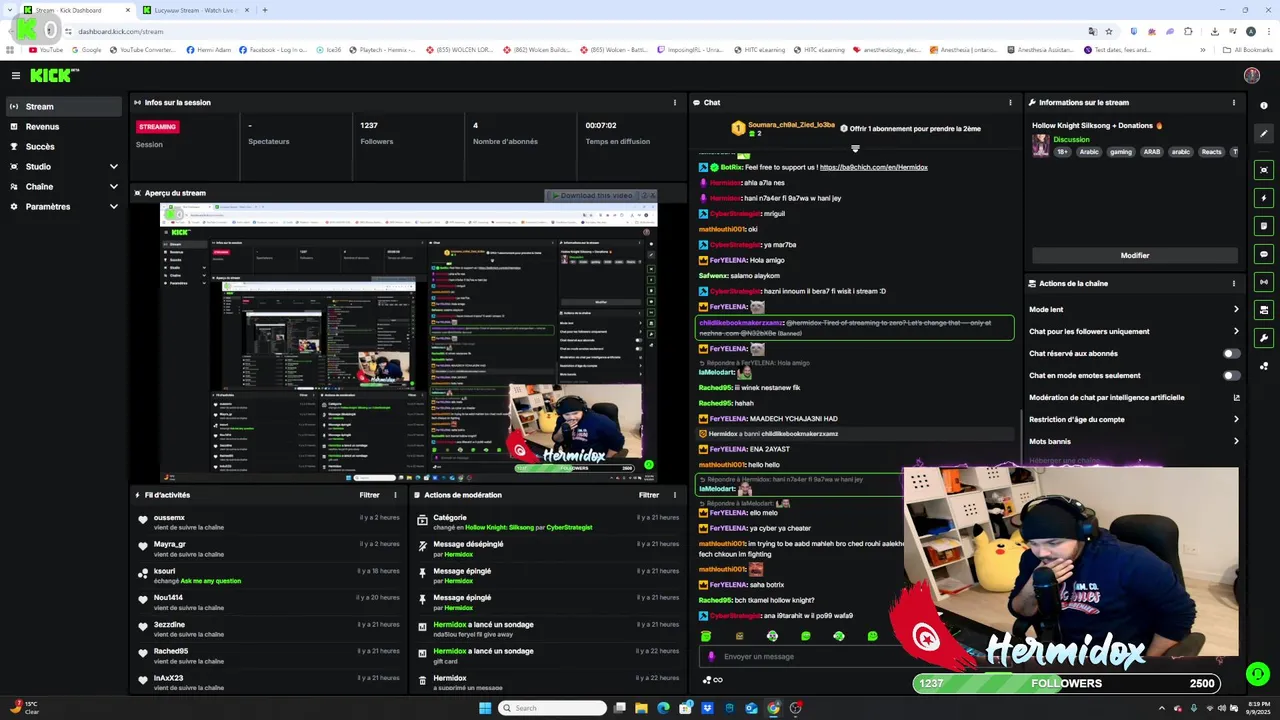Select Stream in left sidebar
This screenshot has width=1280, height=720.
click(62, 106)
